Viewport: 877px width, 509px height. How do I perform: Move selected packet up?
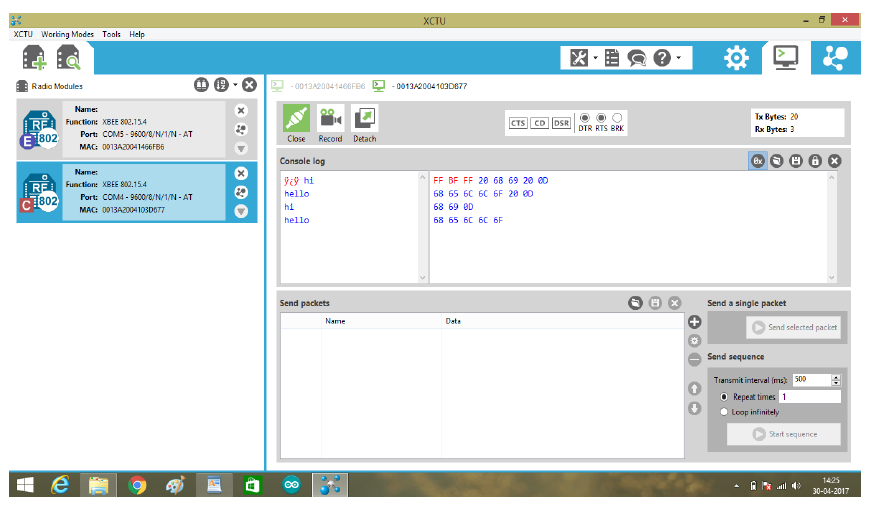point(695,389)
